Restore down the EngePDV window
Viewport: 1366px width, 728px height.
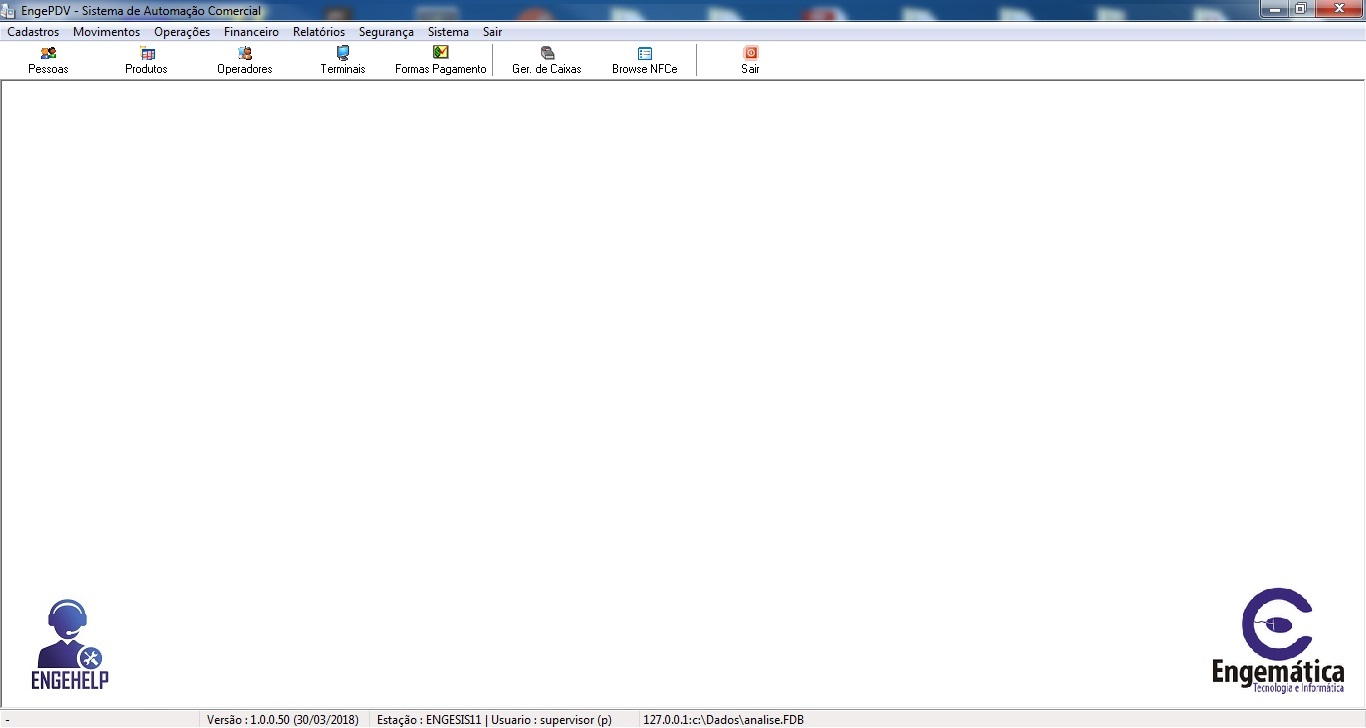(x=1301, y=9)
